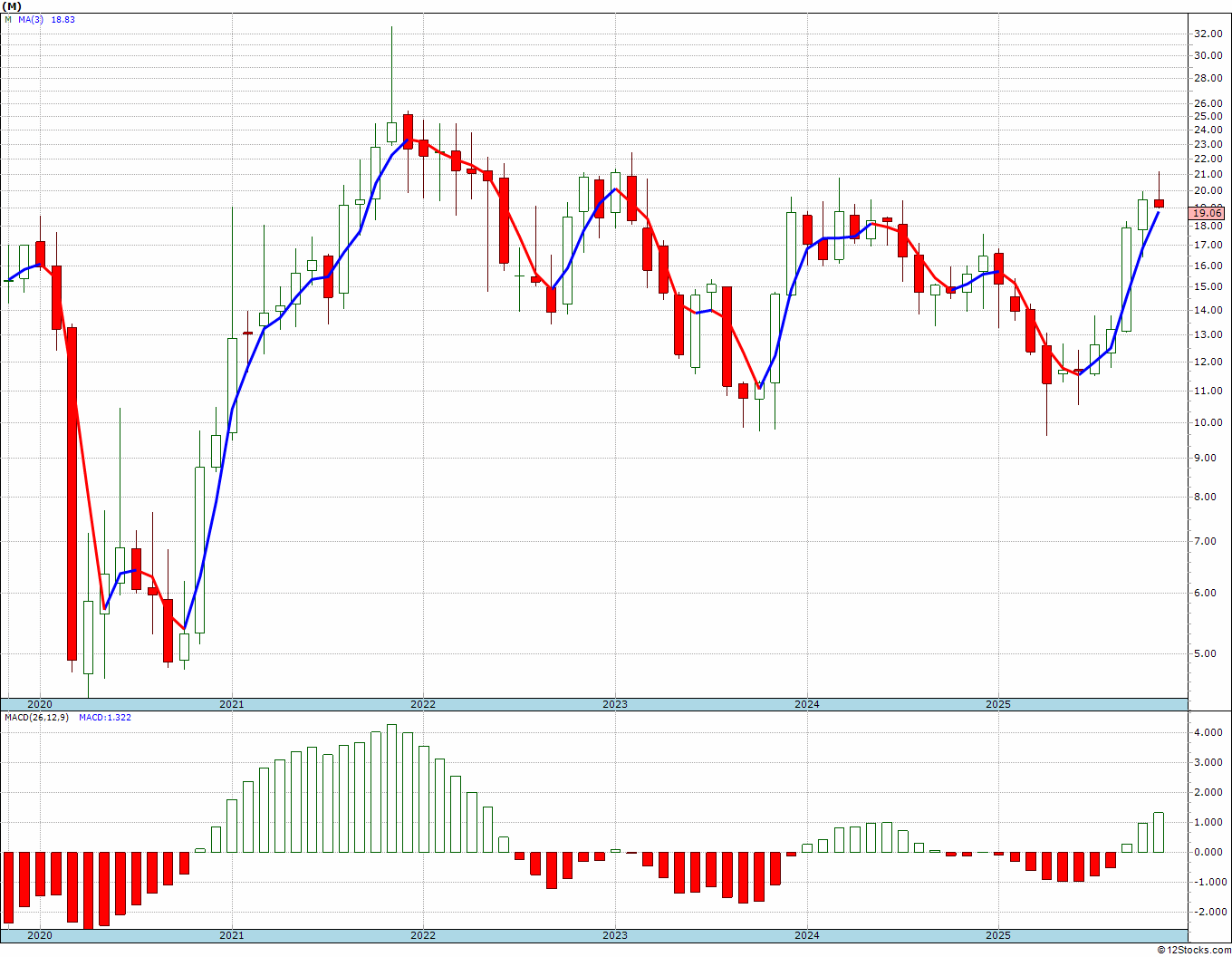Screen dimensions: 1232x957
Task: Click the 26.00 price axis label
Action: [x=1208, y=103]
